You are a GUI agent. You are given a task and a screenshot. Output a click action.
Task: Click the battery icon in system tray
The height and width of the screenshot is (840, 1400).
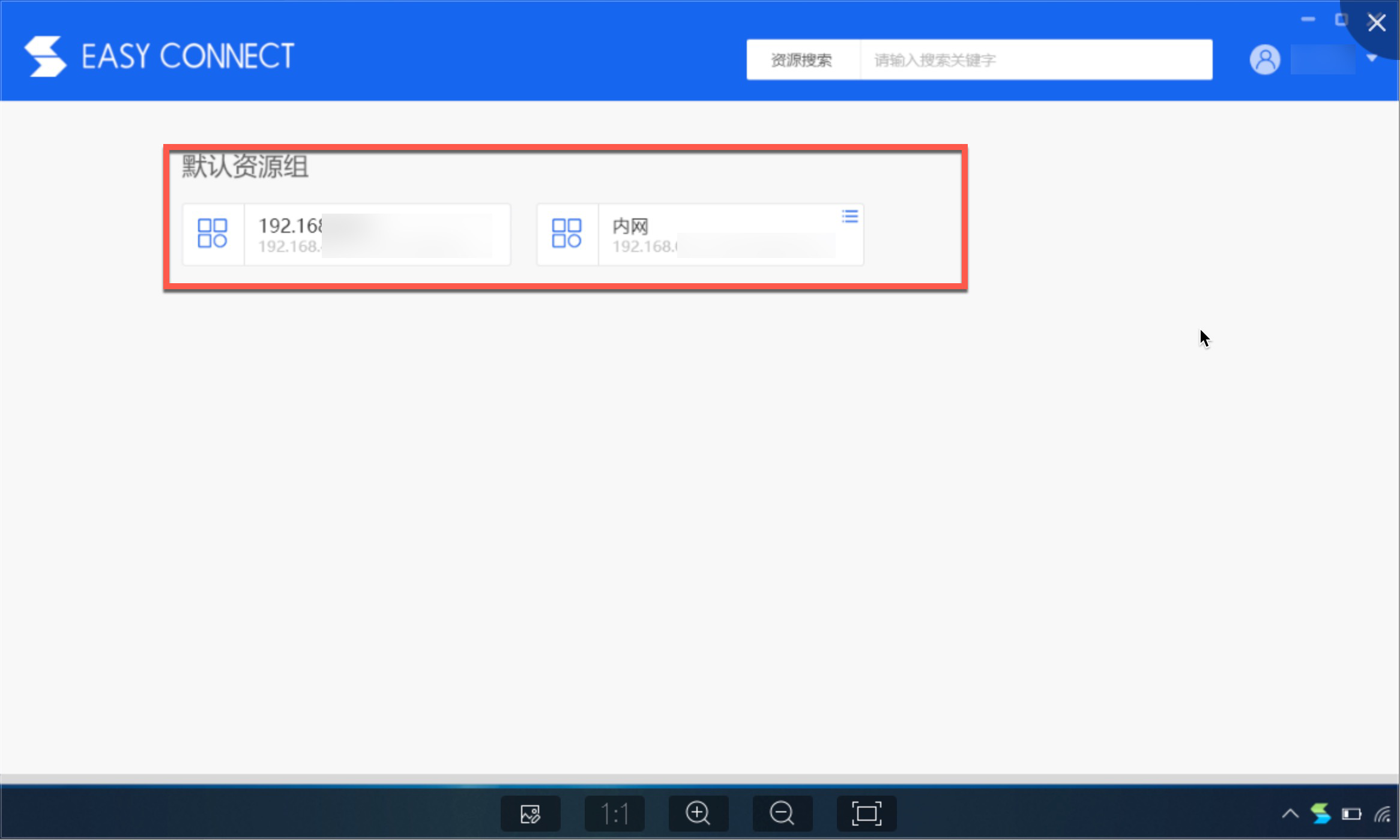point(1351,814)
